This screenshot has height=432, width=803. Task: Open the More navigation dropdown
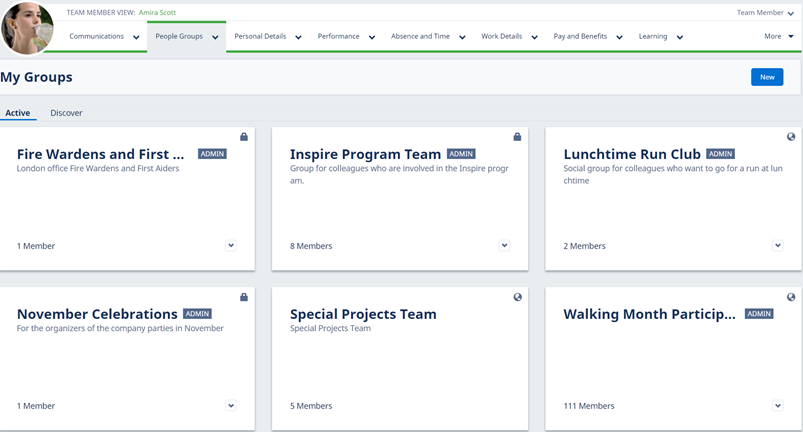(x=778, y=36)
